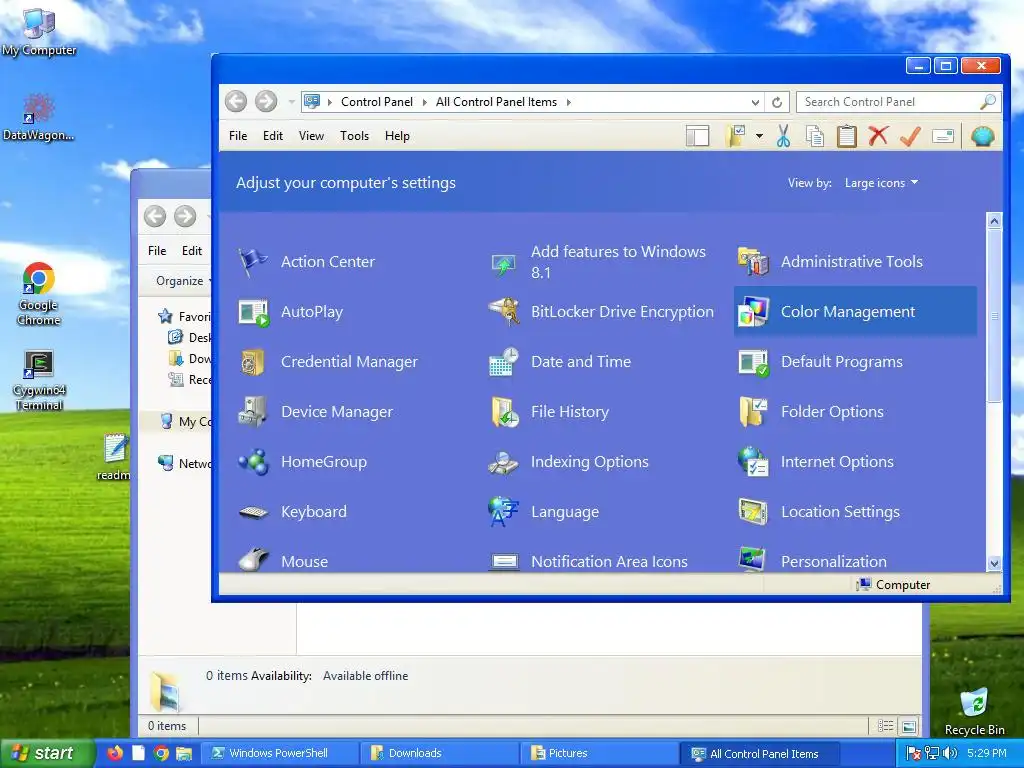Open the View menu
The width and height of the screenshot is (1024, 768).
(311, 136)
